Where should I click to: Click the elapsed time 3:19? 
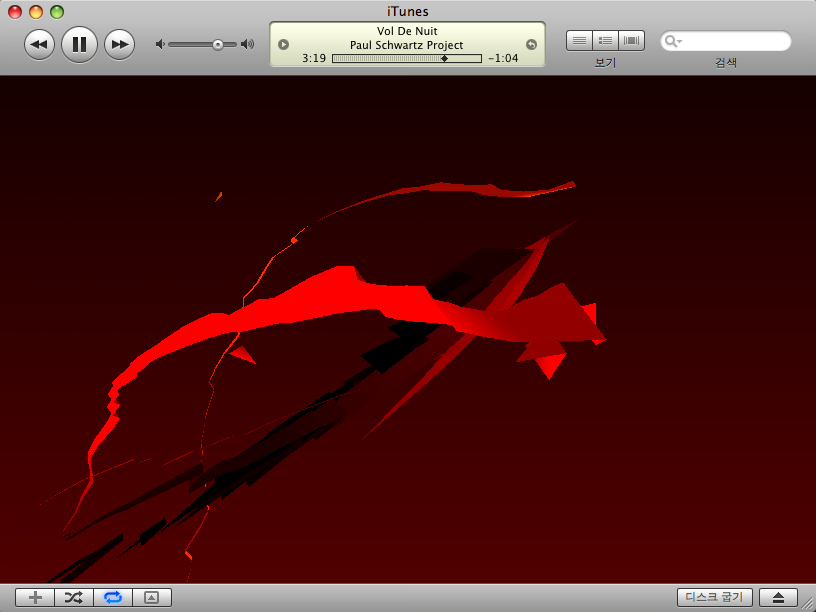pyautogui.click(x=314, y=59)
